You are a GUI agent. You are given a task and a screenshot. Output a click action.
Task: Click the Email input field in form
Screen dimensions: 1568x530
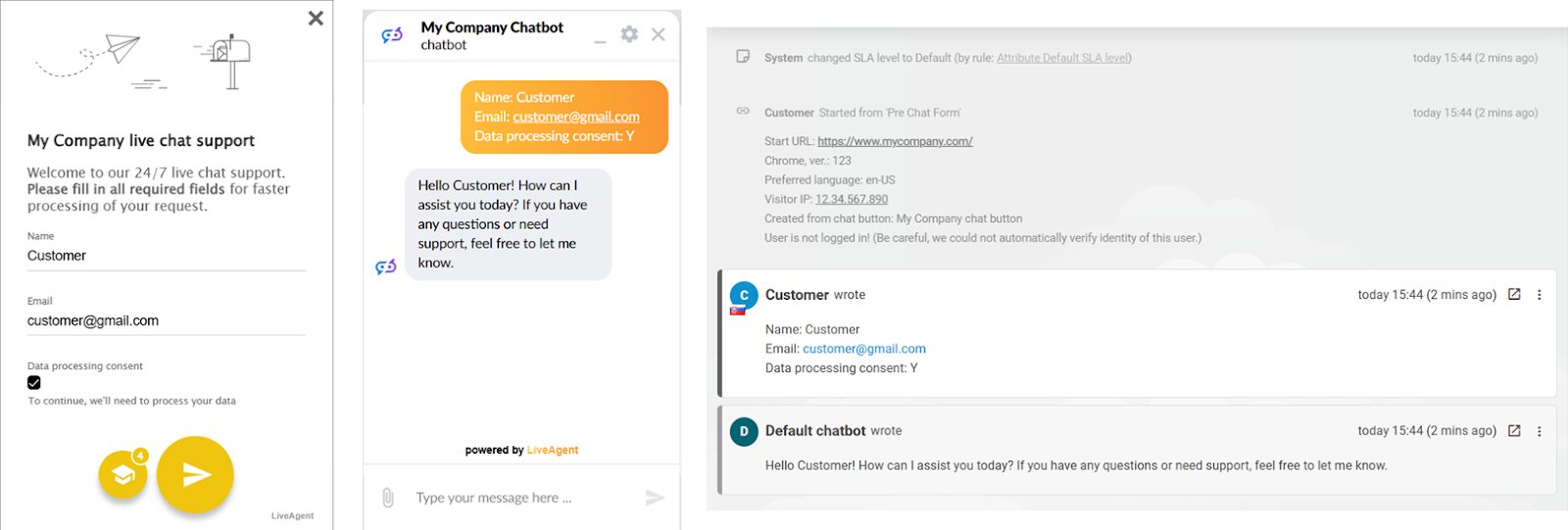point(165,320)
